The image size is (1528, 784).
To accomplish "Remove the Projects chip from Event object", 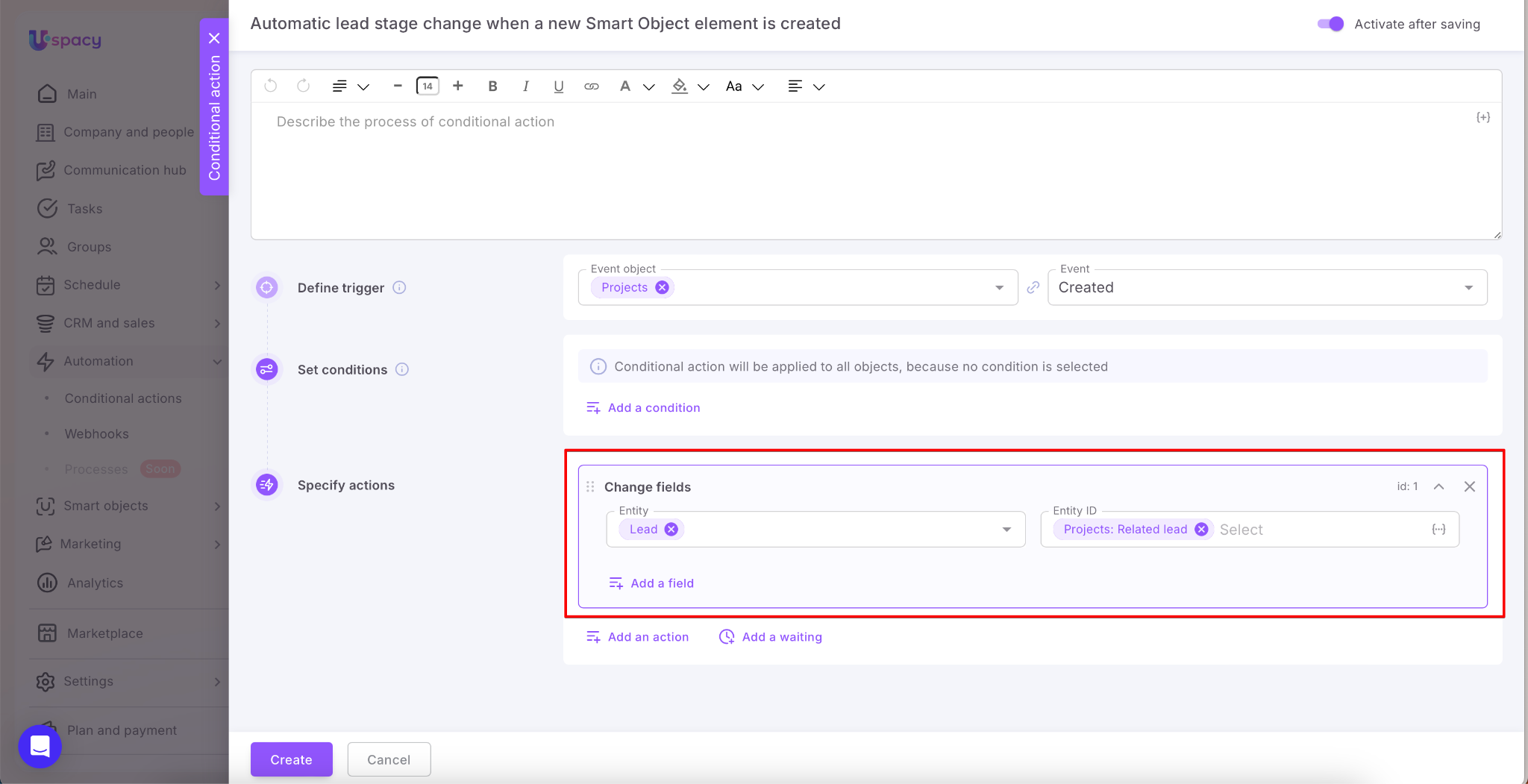I will (x=662, y=288).
